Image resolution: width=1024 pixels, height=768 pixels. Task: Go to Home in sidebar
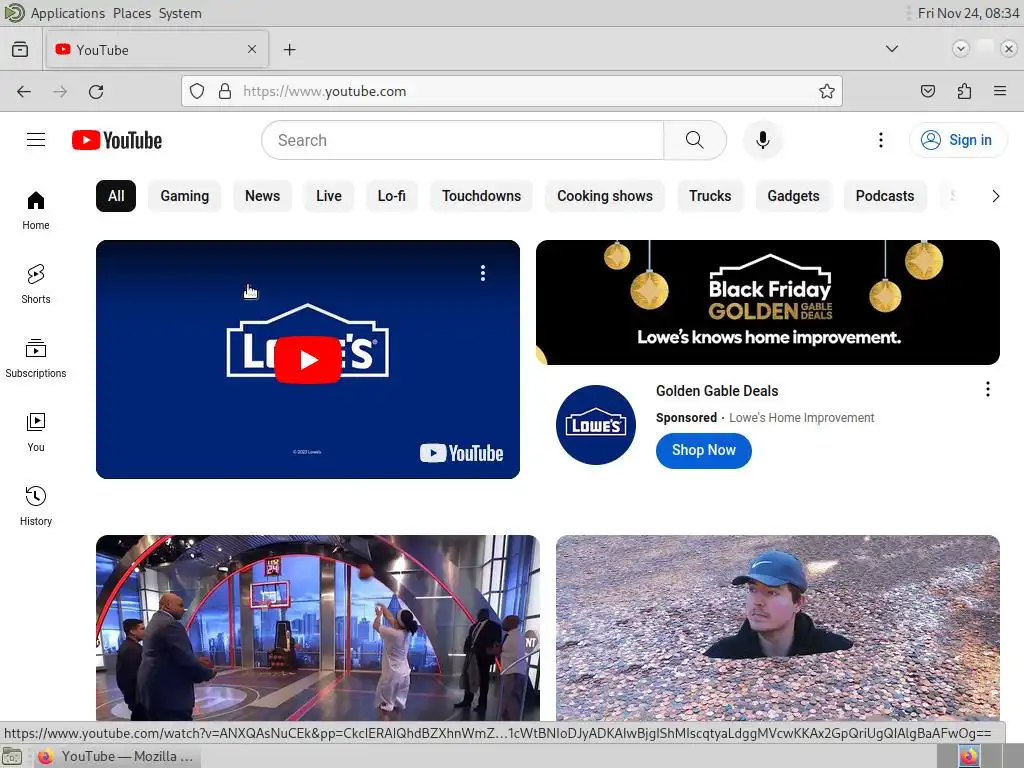36,210
